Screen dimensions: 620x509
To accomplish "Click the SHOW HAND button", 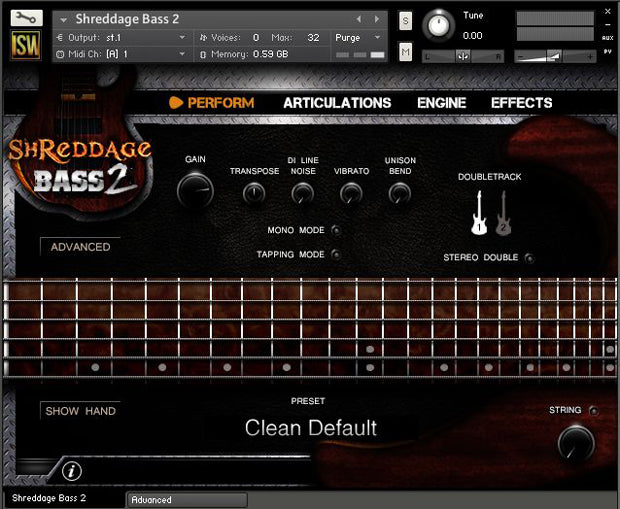I will click(80, 411).
